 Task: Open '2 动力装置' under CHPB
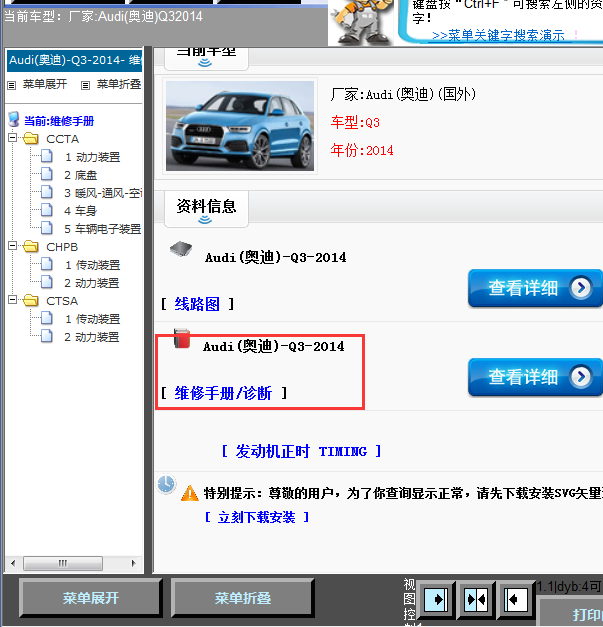pos(92,283)
